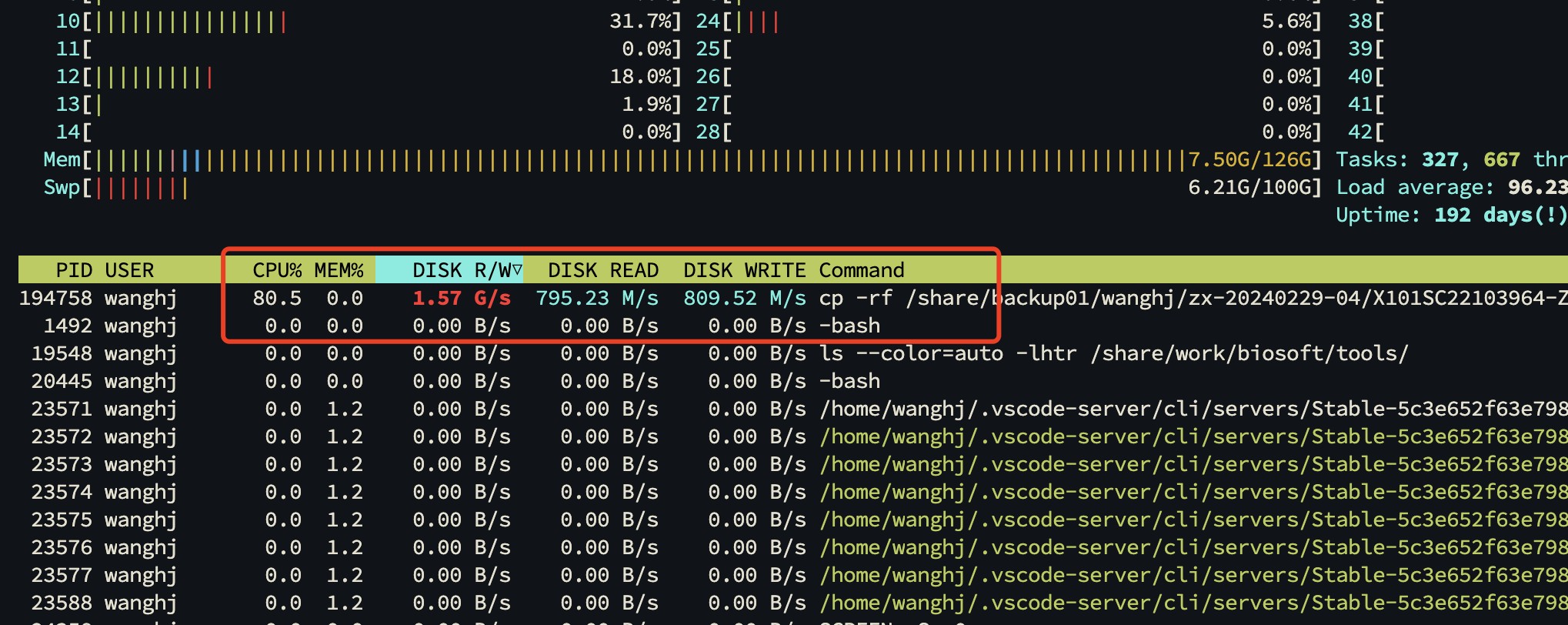Click the CPU 38 meter label

[1360, 21]
